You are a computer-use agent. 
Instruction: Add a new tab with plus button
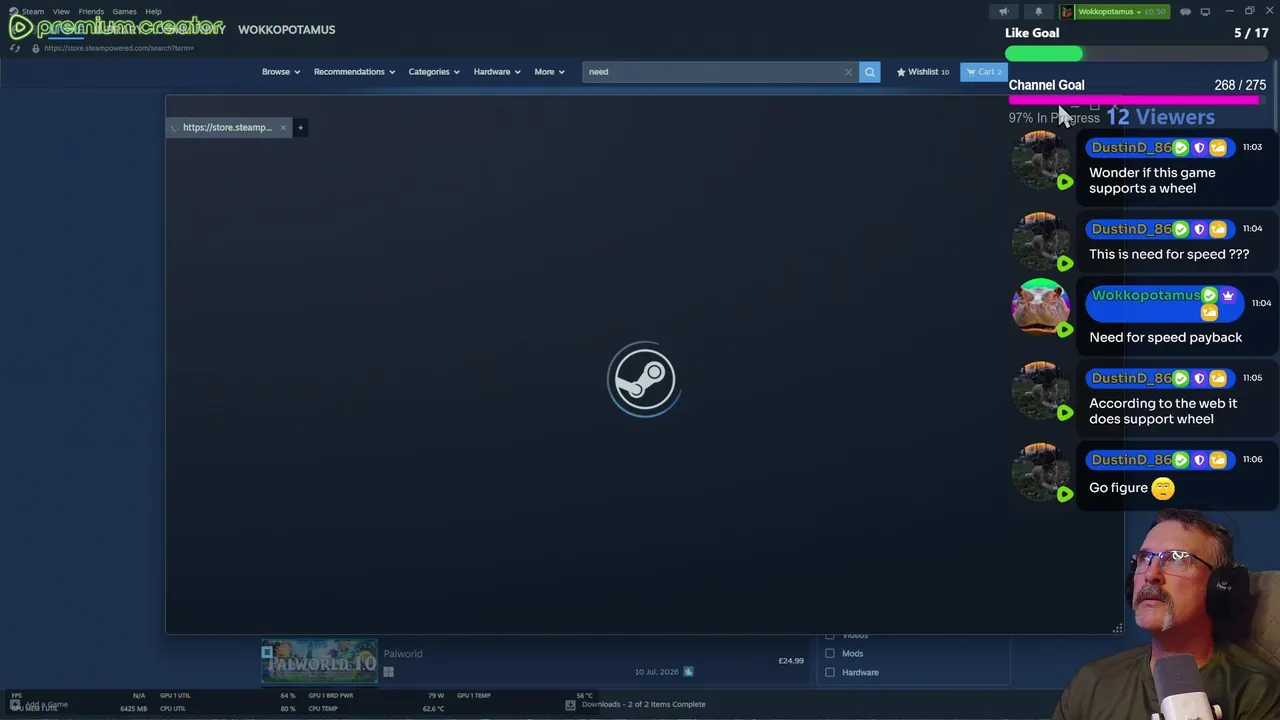tap(300, 127)
